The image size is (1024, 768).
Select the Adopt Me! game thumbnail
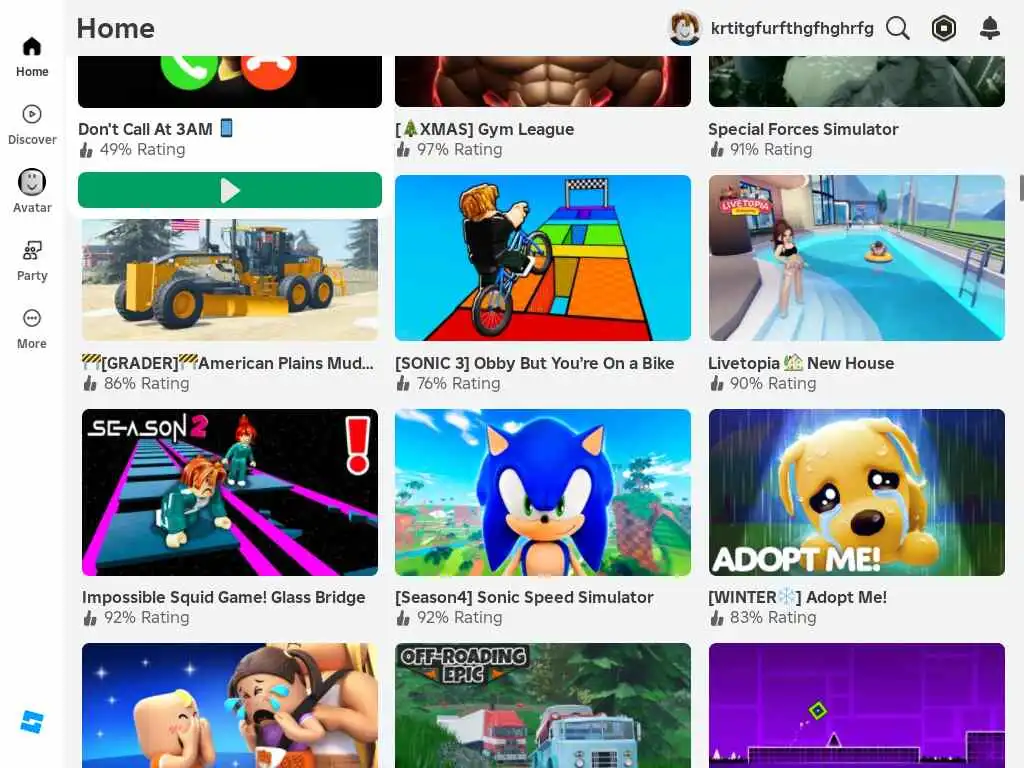tap(857, 492)
